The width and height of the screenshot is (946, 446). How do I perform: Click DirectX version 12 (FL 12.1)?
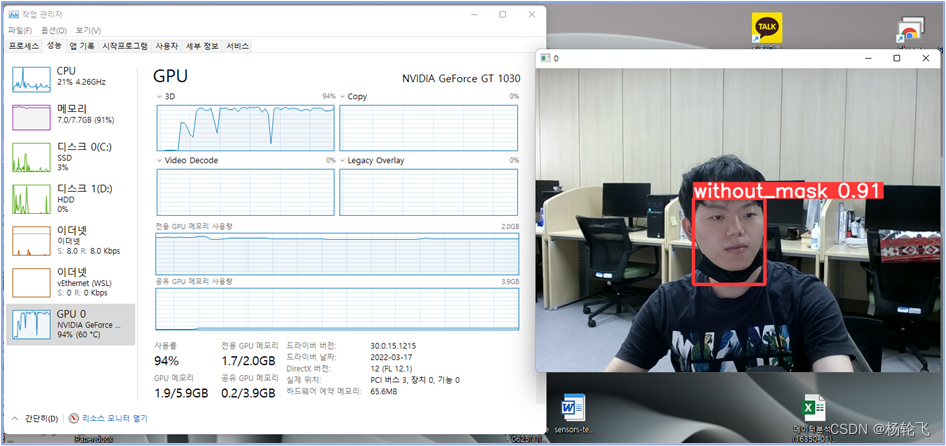(392, 368)
